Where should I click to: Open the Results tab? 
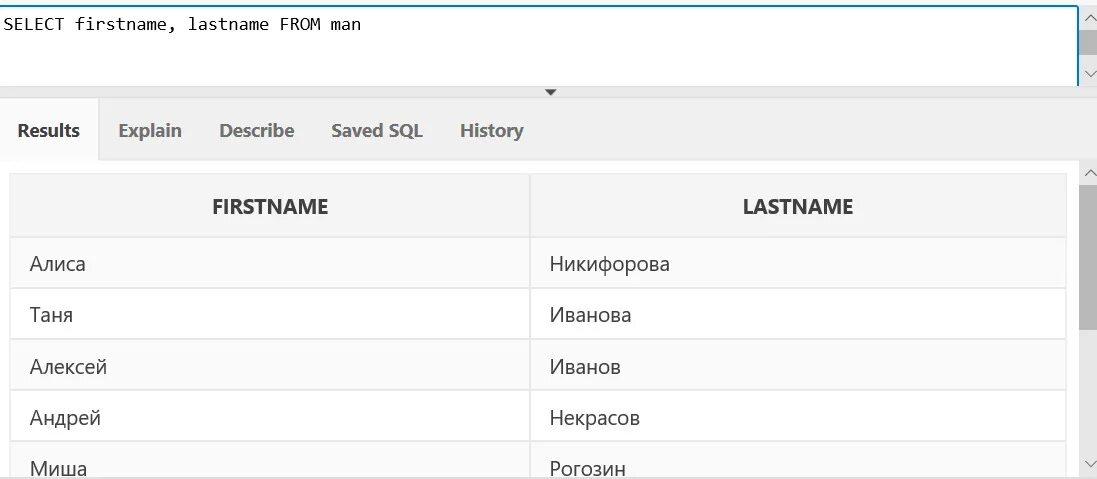click(x=49, y=130)
